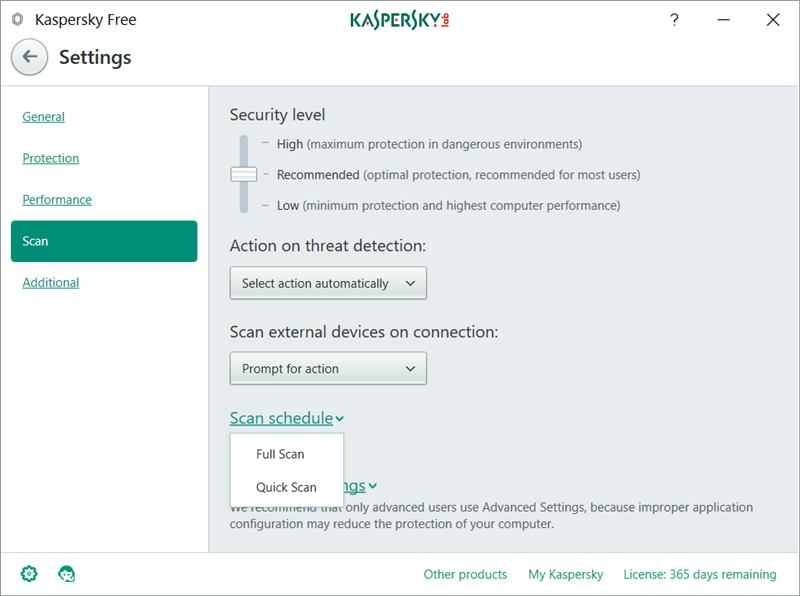Viewport: 800px width, 596px height.
Task: Open the Select action automatically dropdown
Action: point(328,283)
